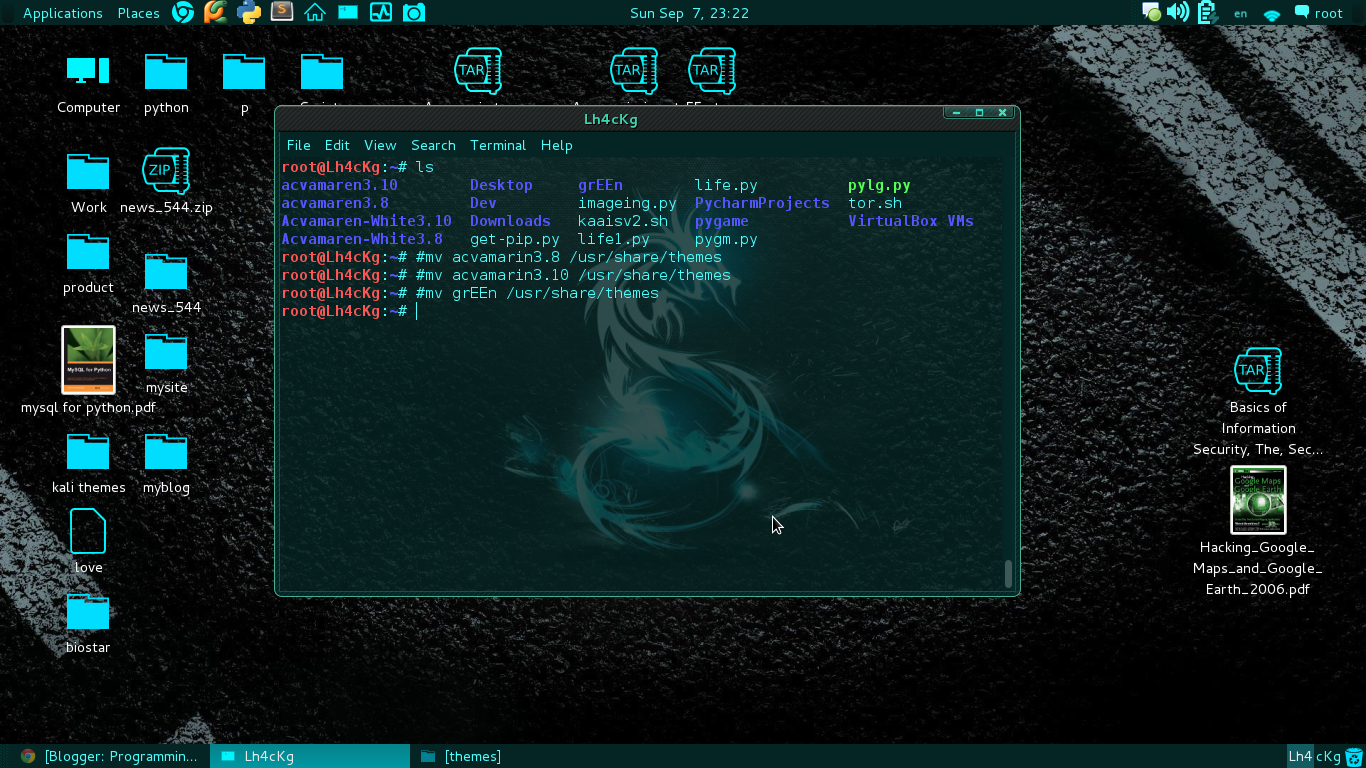1366x768 pixels.
Task: Open the Python launcher icon in panel
Action: (x=249, y=12)
